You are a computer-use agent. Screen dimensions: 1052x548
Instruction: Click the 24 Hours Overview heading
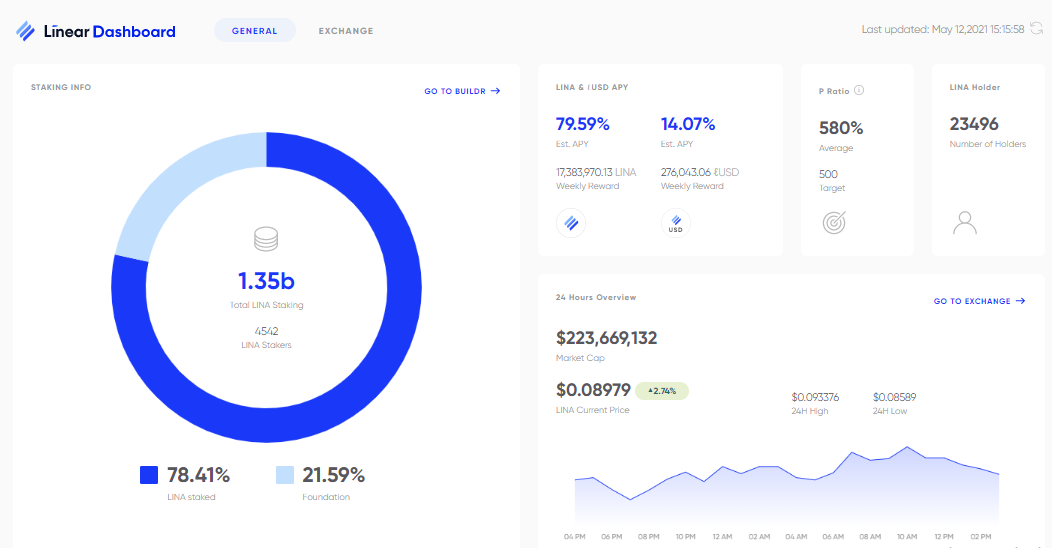596,297
